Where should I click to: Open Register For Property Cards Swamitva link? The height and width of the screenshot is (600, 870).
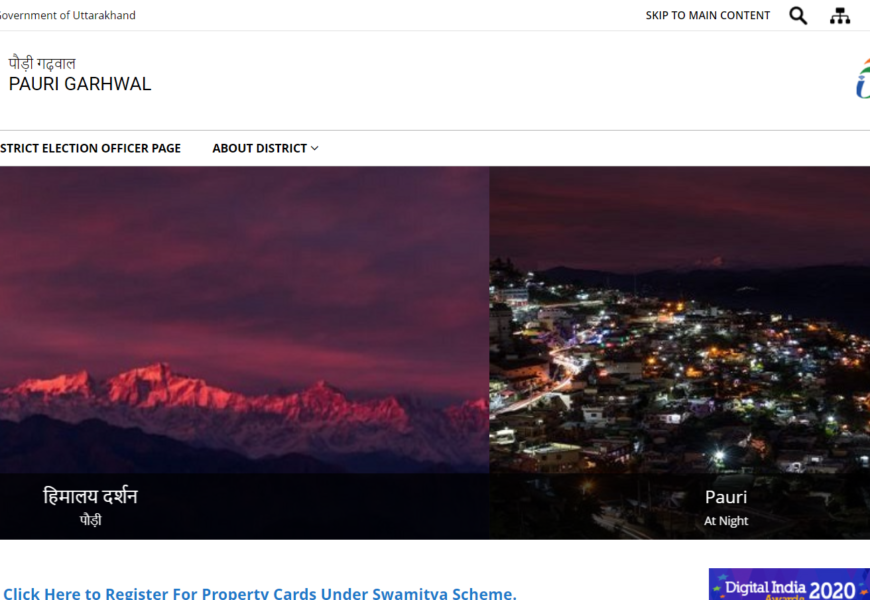(x=260, y=593)
